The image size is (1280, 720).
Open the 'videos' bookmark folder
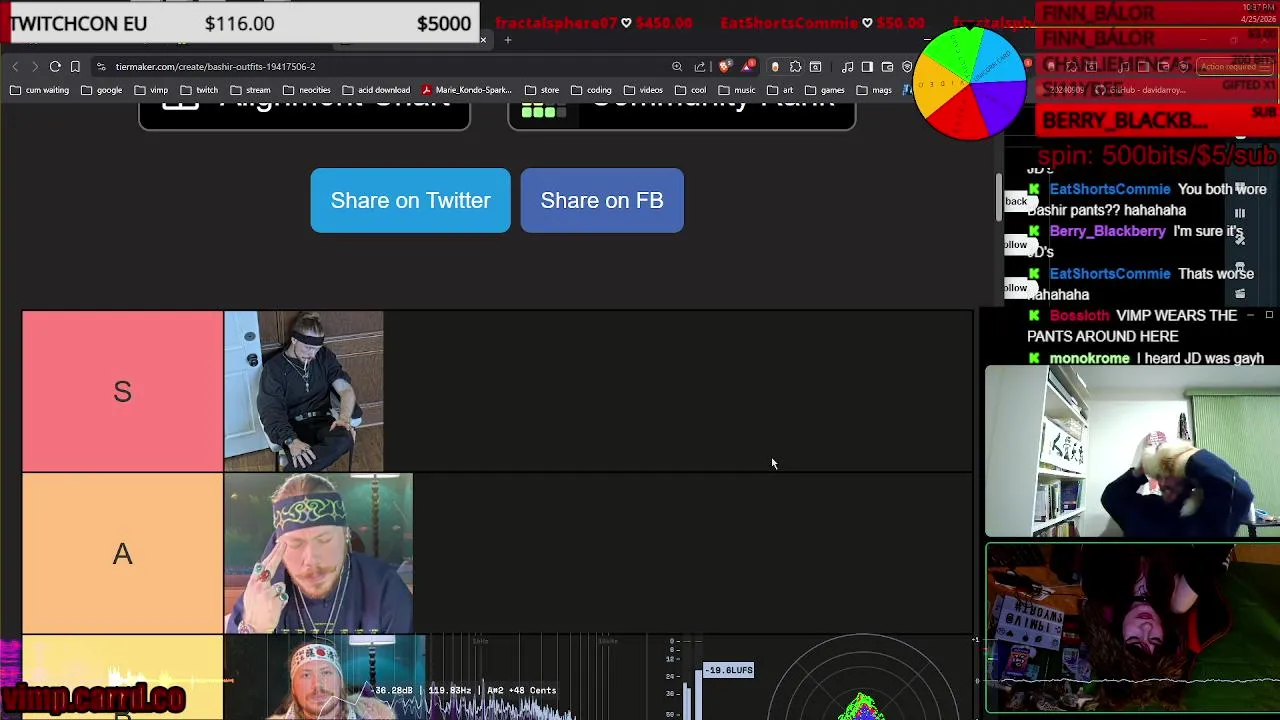coord(643,90)
